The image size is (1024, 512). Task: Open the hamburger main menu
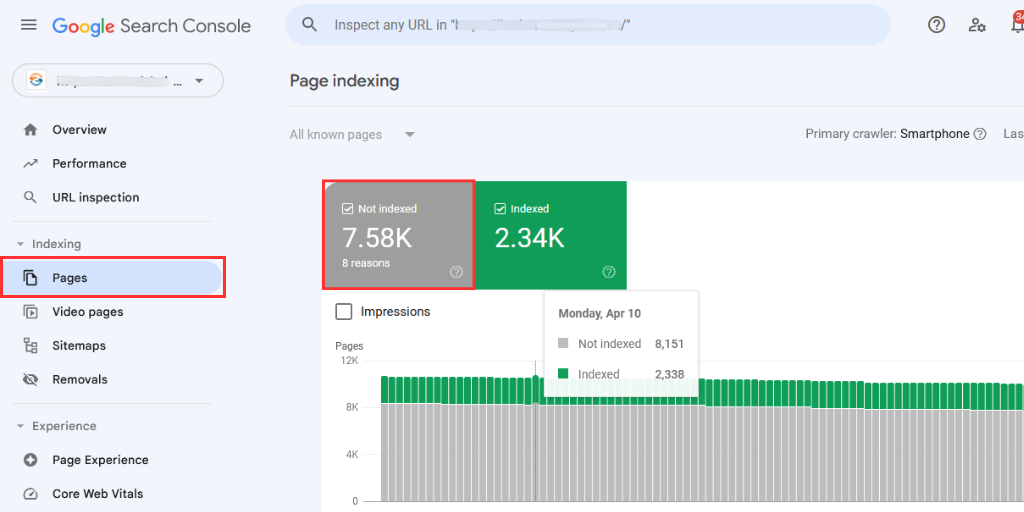click(29, 25)
